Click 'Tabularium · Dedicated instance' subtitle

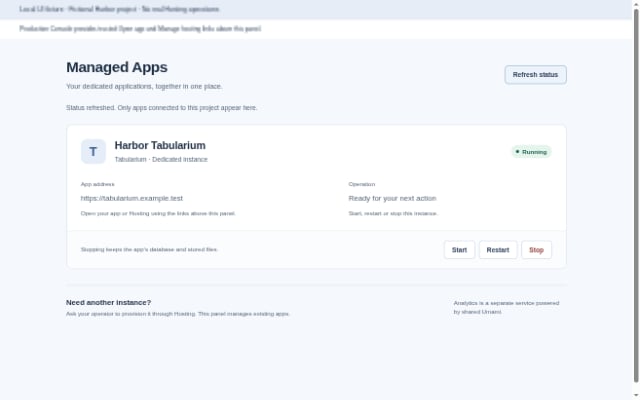[161, 160]
